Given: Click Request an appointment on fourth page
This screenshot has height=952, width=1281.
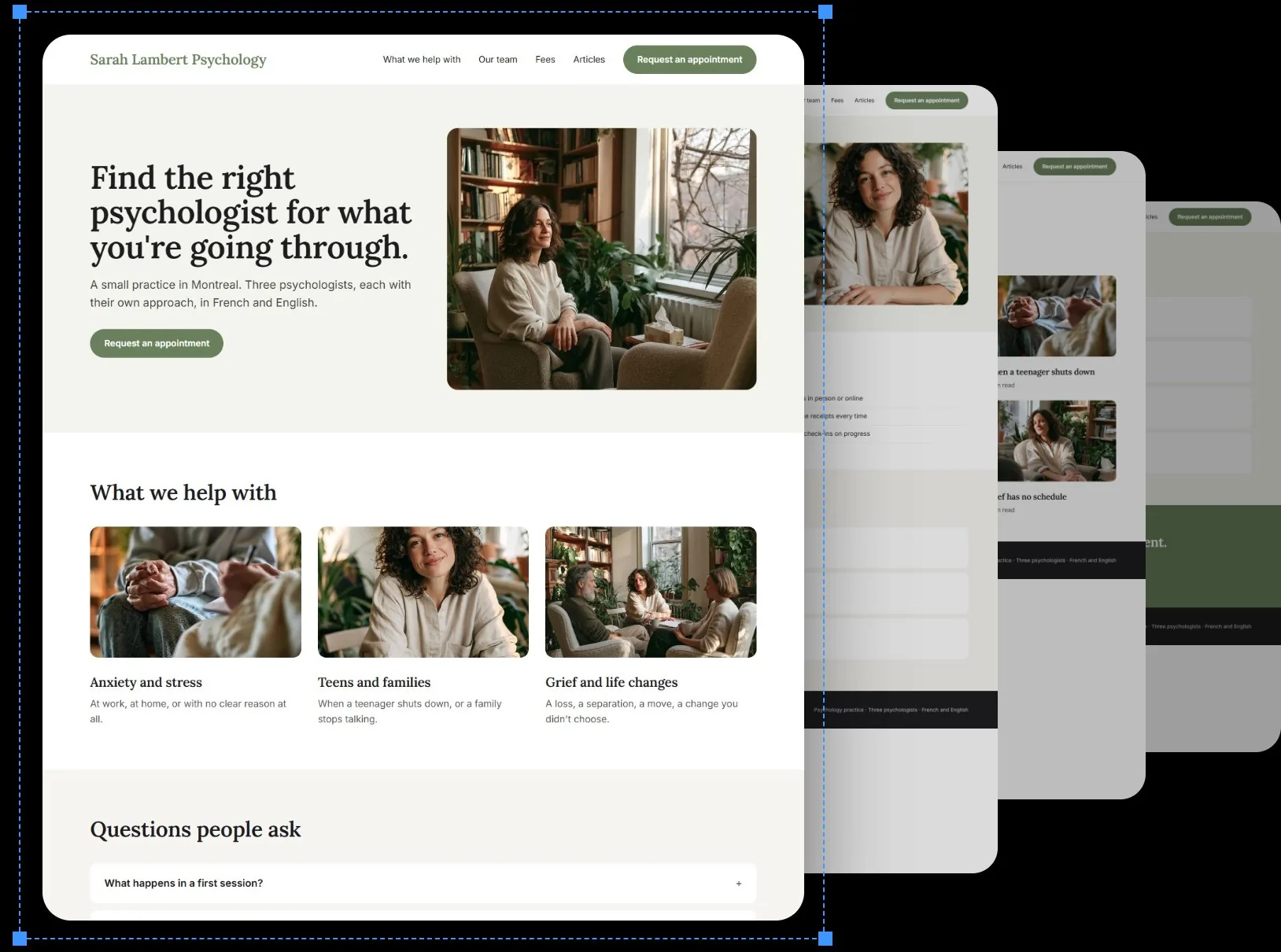Looking at the screenshot, I should (x=1209, y=217).
